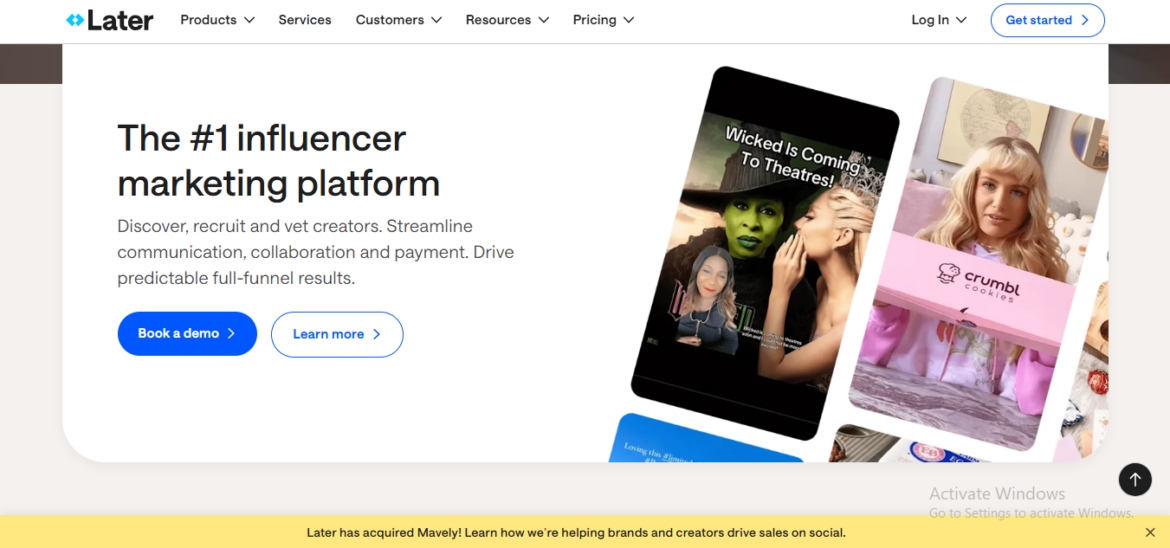Click the Later logo icon
The height and width of the screenshot is (548, 1170).
(75, 20)
